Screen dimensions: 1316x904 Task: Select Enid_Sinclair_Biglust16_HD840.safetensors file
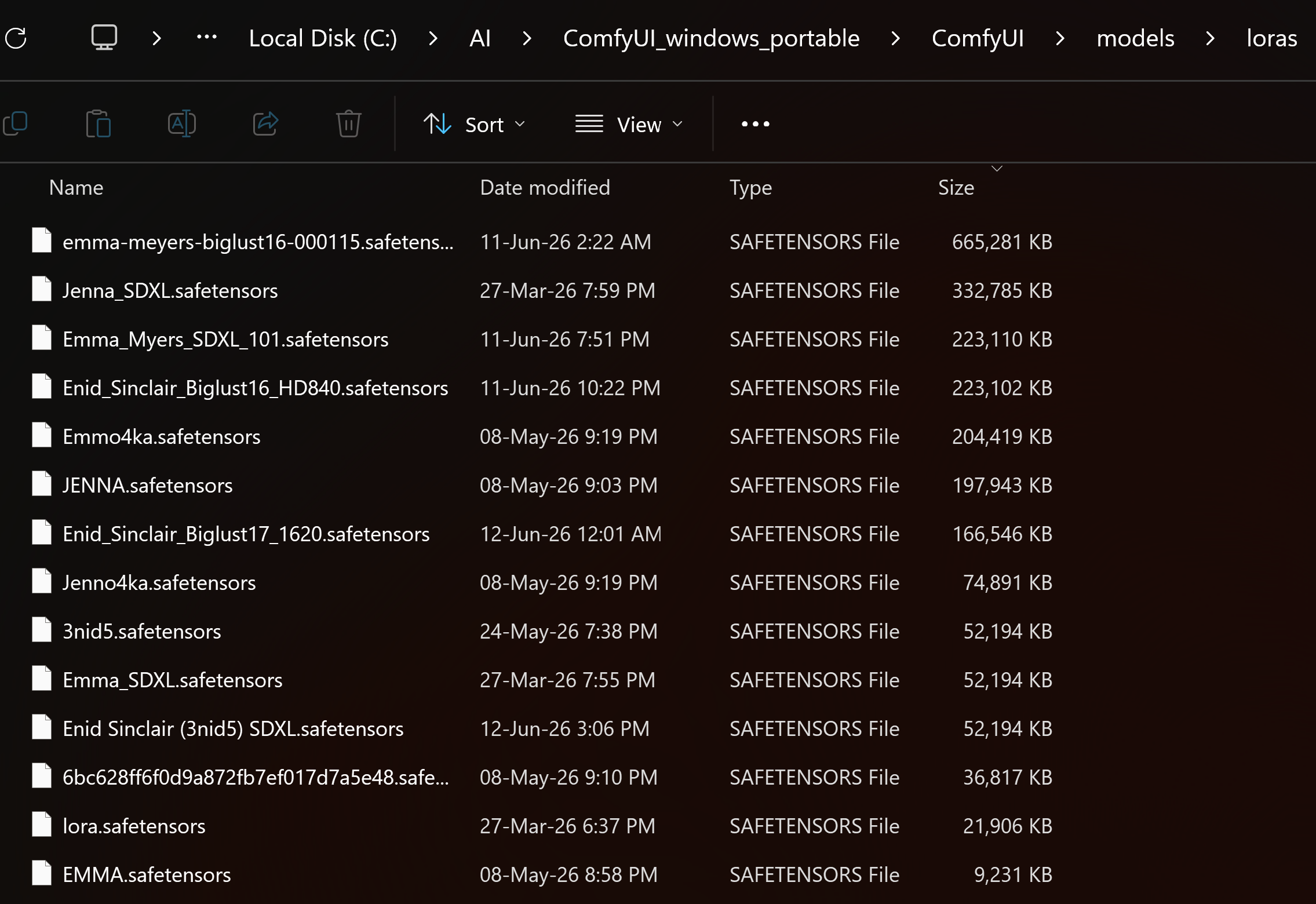pos(255,387)
